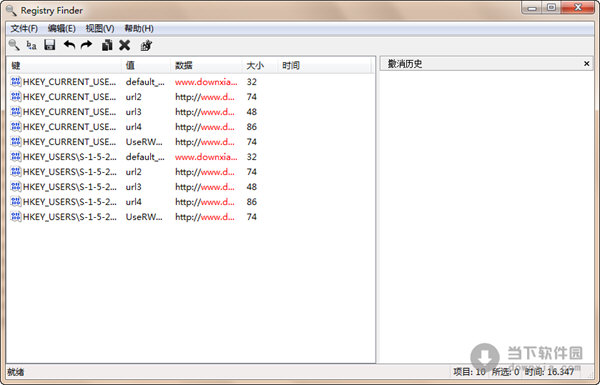Click registry icon of HKEY_USERS UseRW row

click(16, 217)
